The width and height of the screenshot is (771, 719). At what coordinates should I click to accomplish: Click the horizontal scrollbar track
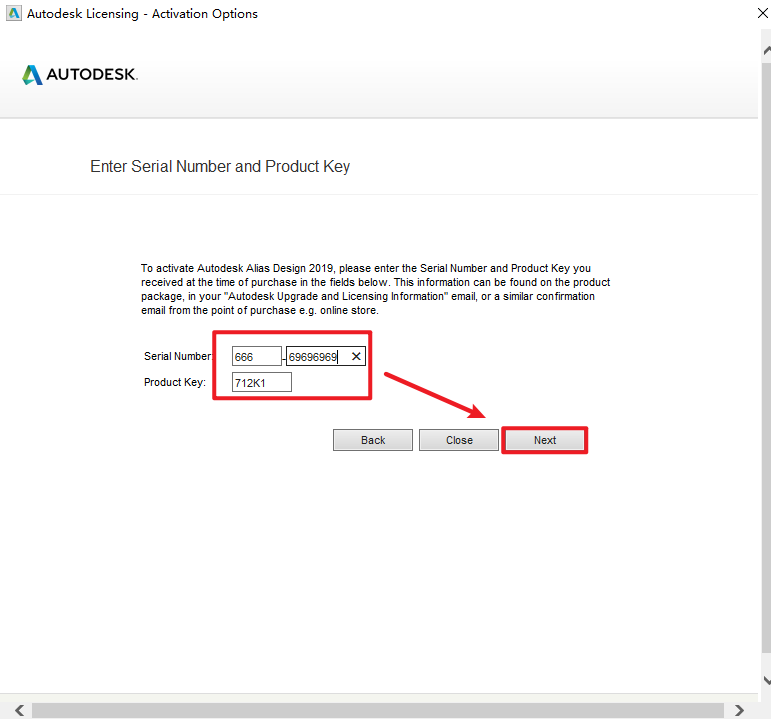coord(378,710)
